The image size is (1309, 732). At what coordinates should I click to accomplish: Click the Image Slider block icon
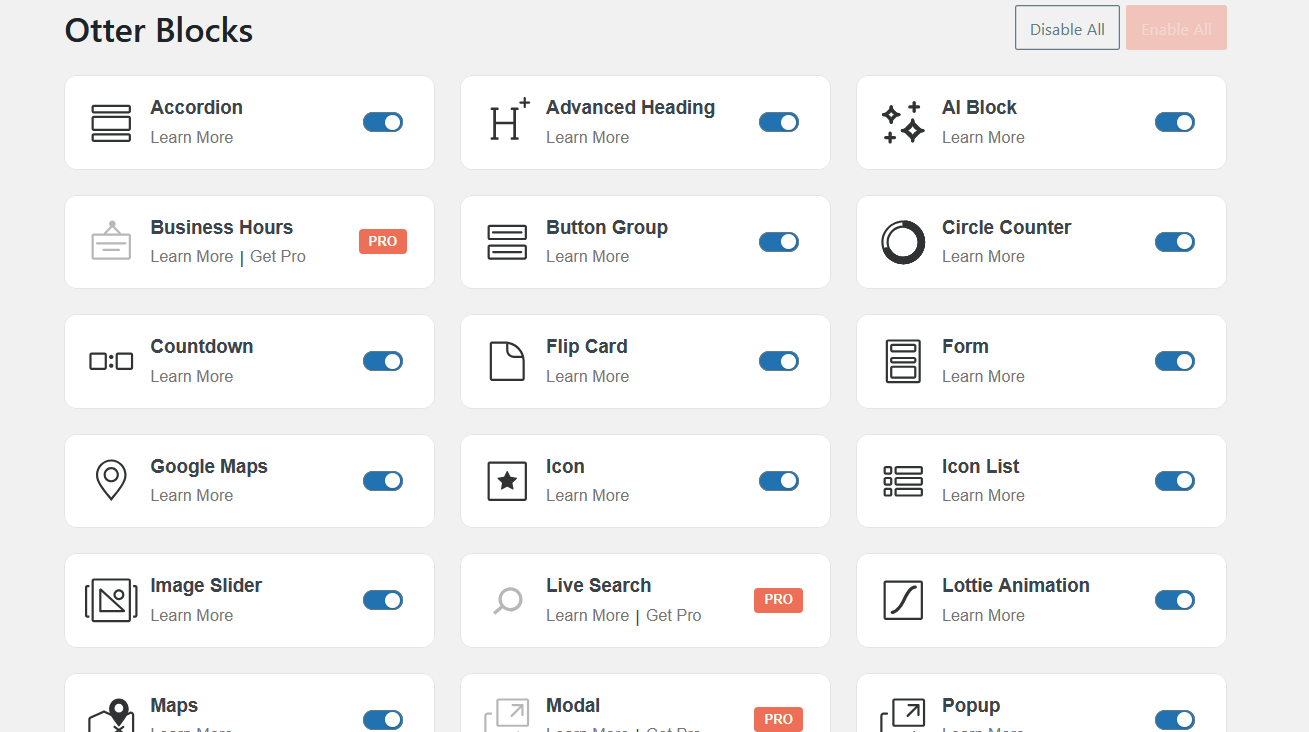(111, 600)
